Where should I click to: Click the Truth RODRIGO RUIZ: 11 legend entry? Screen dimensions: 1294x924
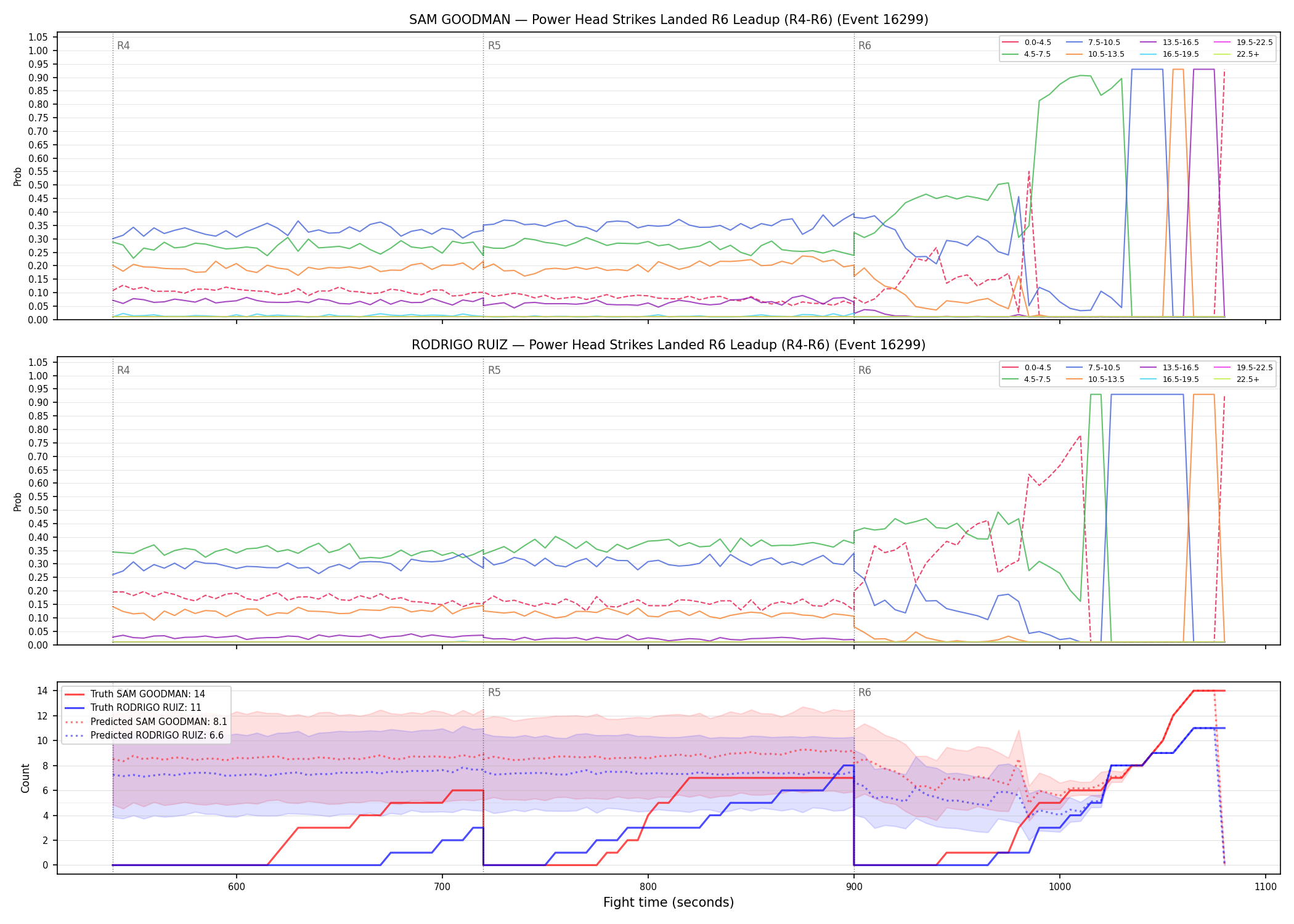click(x=133, y=708)
